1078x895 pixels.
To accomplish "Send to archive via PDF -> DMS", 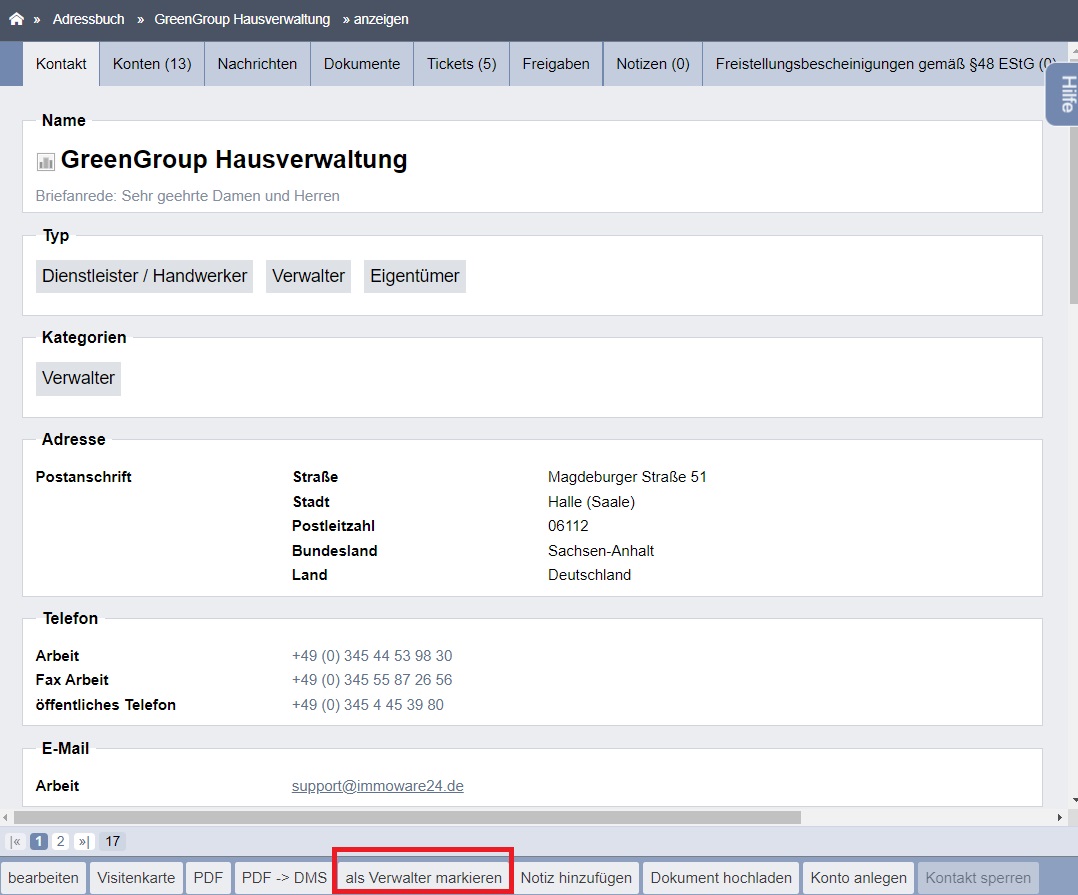I will coord(284,878).
